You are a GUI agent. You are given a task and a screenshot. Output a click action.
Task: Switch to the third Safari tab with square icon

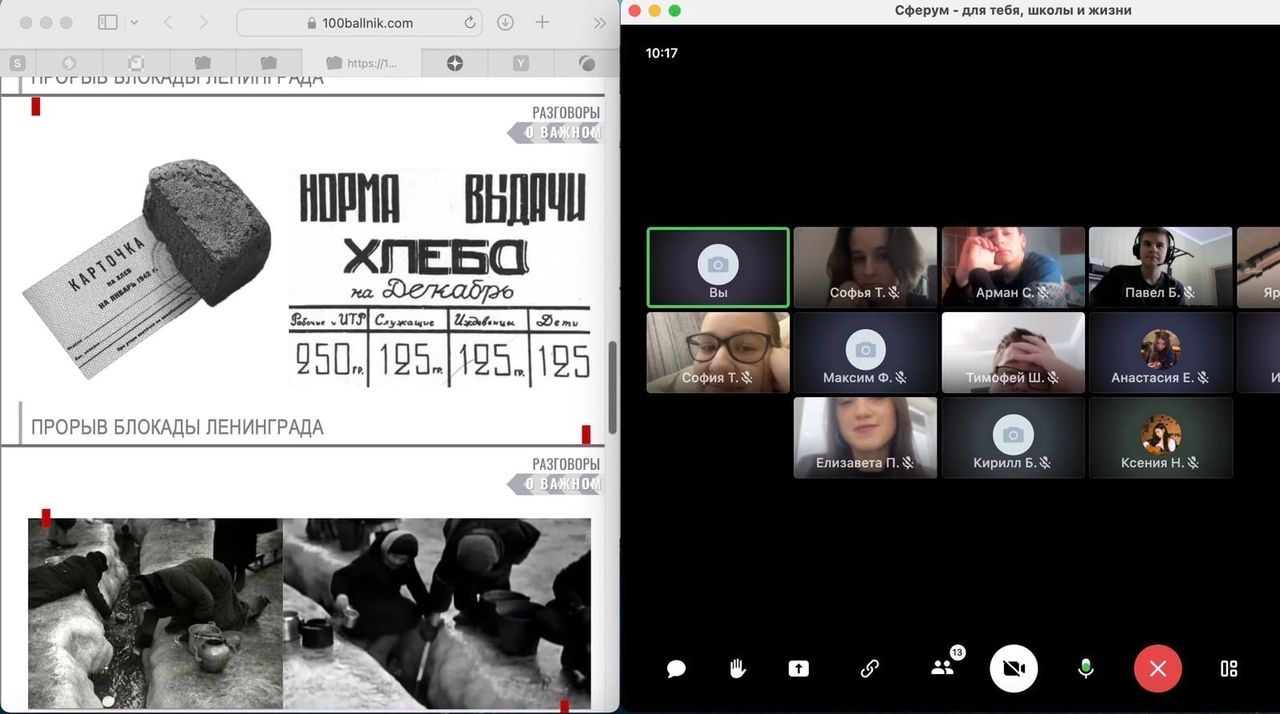135,63
